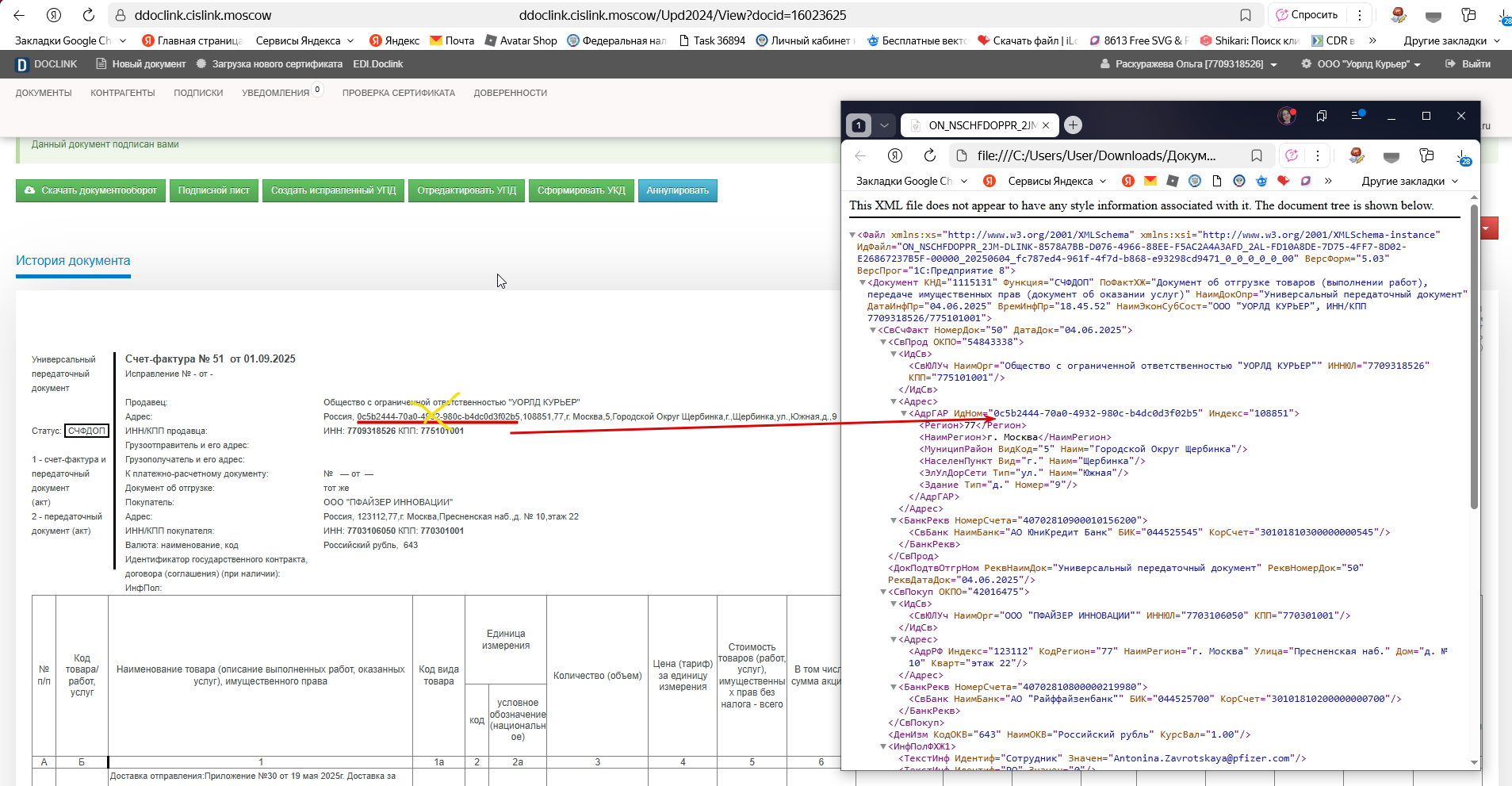Click the Спросить assistant button
The image size is (1512, 786).
click(1306, 15)
